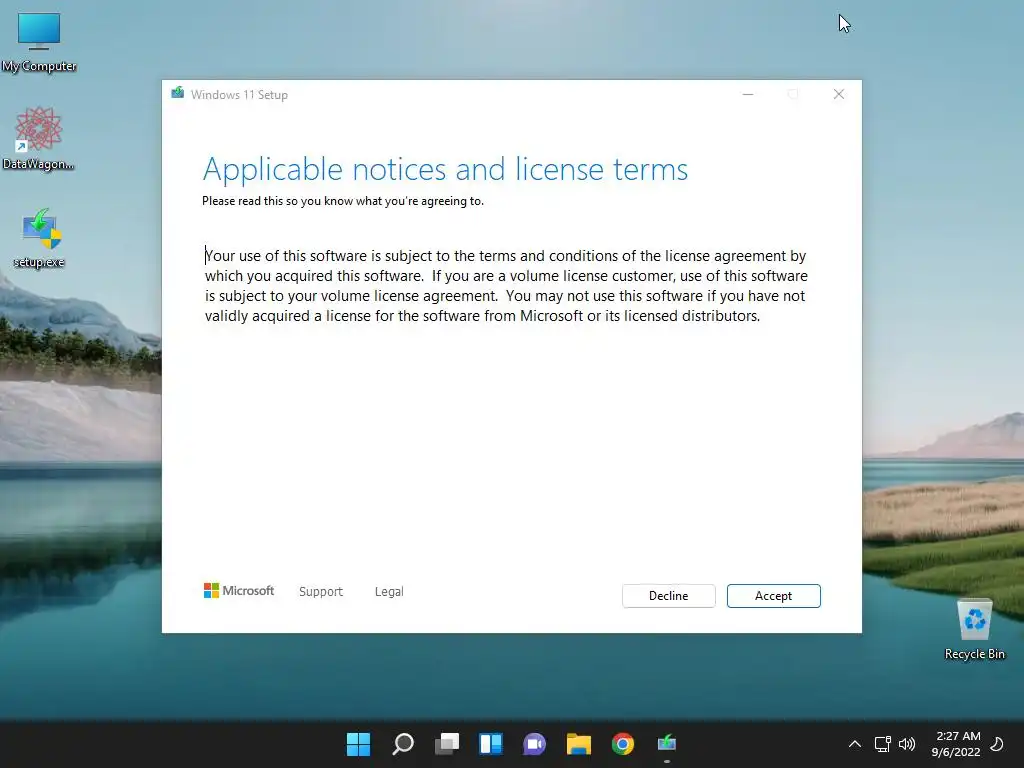The width and height of the screenshot is (1024, 768).
Task: Click the Windows 11 Setup title icon
Action: point(178,93)
